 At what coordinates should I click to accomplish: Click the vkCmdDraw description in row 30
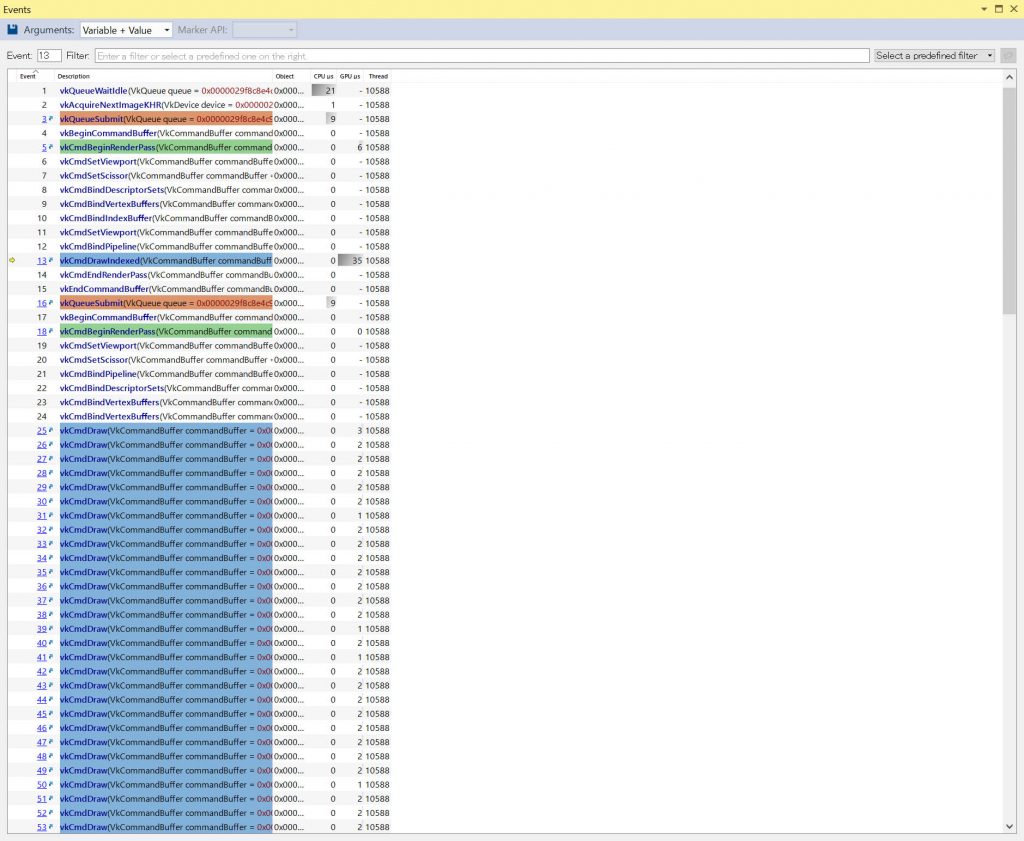click(166, 501)
